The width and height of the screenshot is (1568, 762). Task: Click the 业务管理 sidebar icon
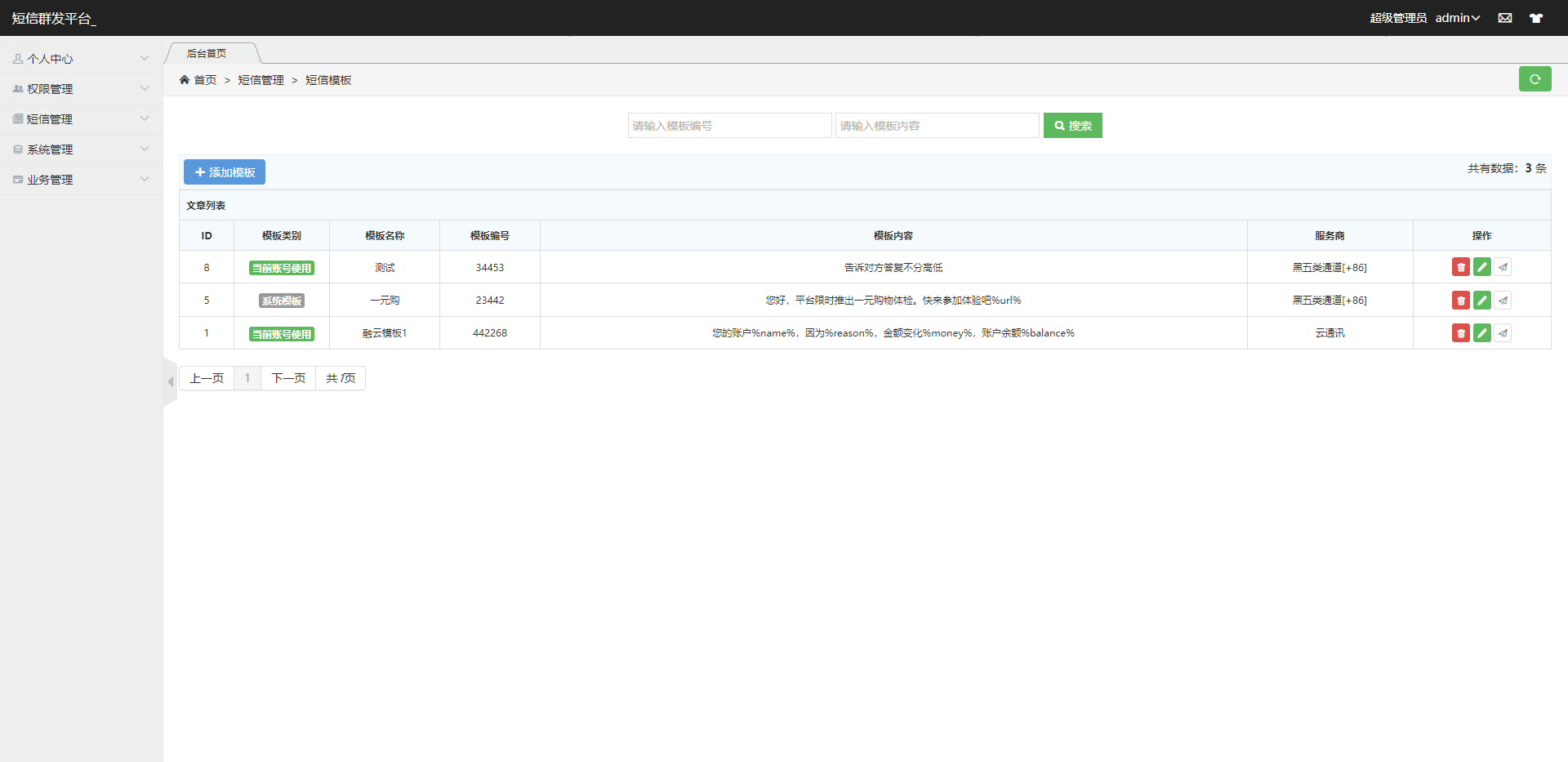[x=18, y=180]
